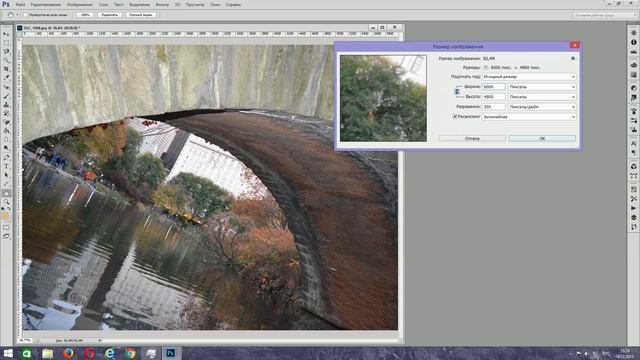Image resolution: width=640 pixels, height=360 pixels.
Task: Select the Rectangular Marquee tool
Action: (x=6, y=43)
